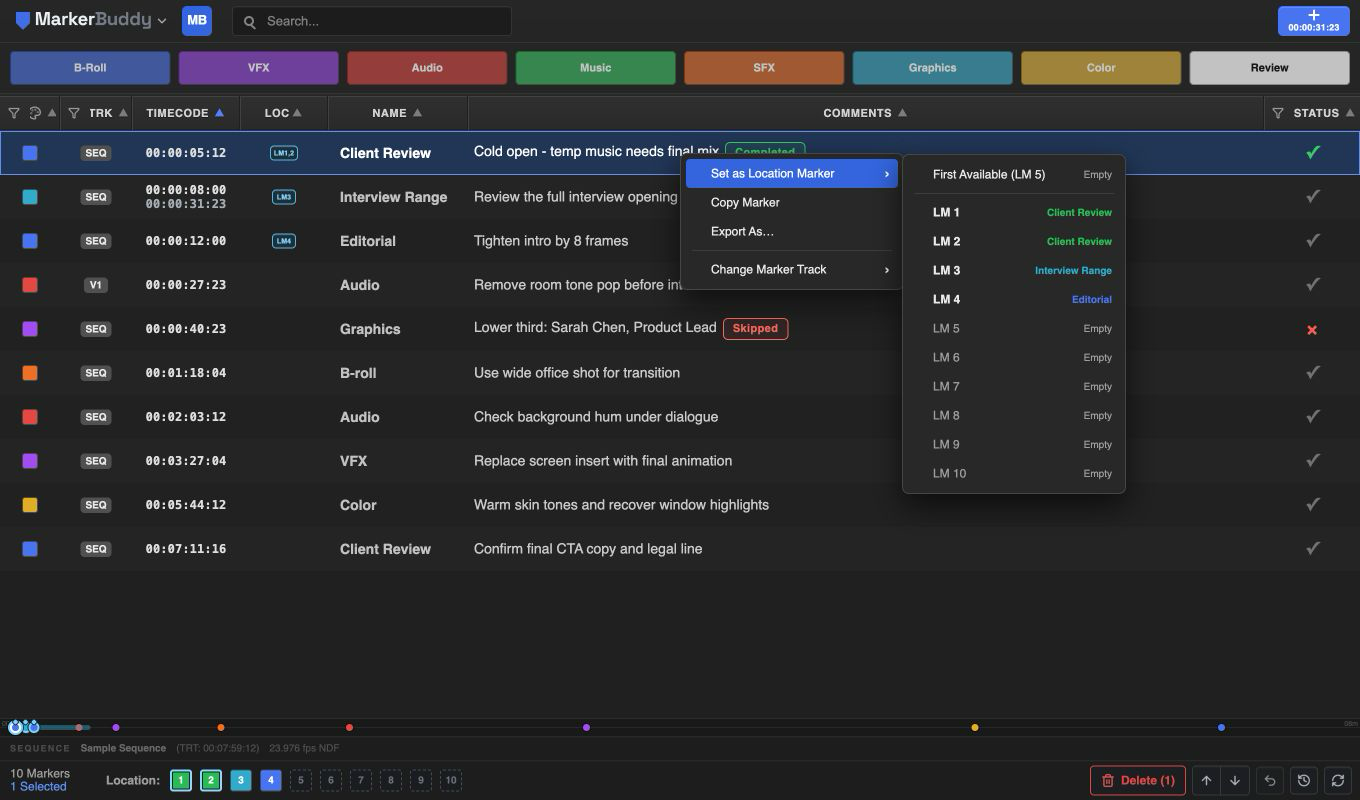Sort by the TIMECODE column
The width and height of the screenshot is (1360, 800).
(185, 113)
